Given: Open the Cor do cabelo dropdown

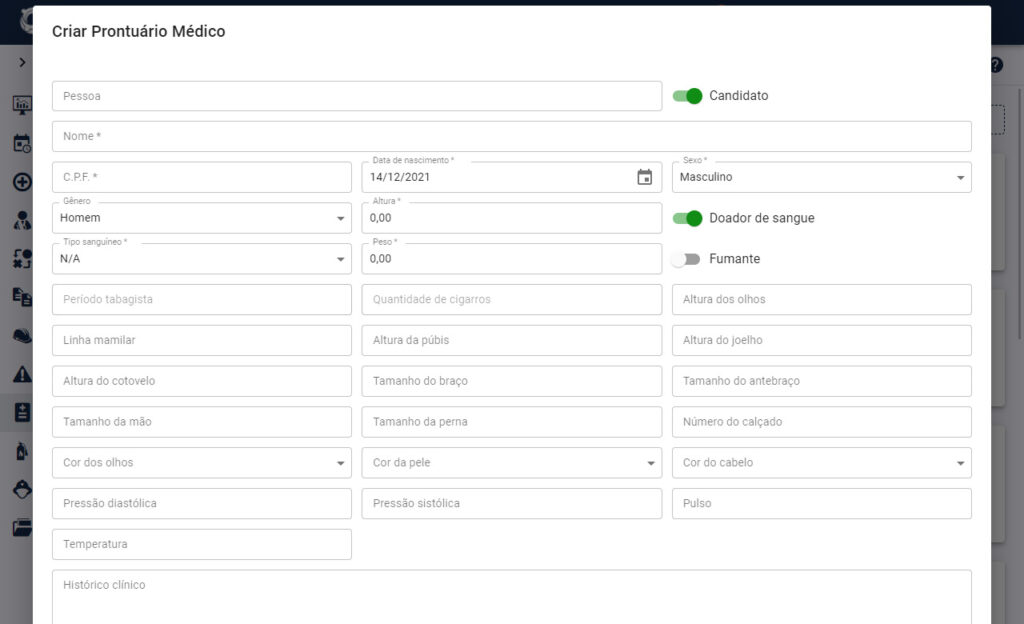Looking at the screenshot, I should tap(822, 463).
